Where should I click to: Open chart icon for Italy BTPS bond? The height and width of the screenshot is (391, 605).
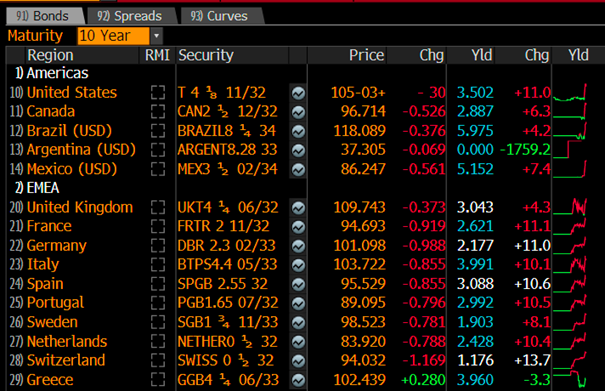coord(298,265)
